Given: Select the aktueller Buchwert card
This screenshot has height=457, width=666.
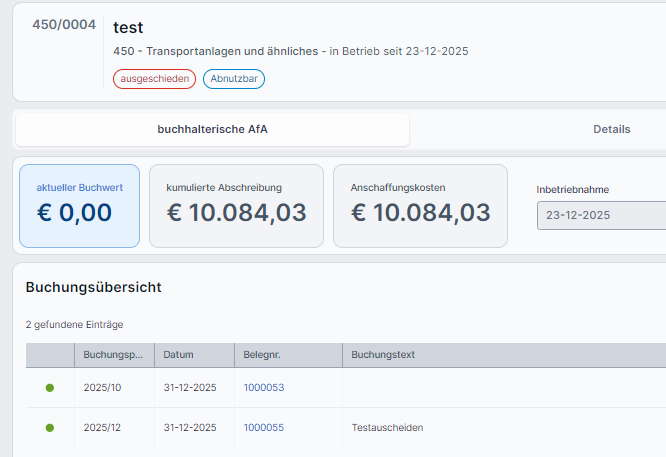Looking at the screenshot, I should coord(79,205).
